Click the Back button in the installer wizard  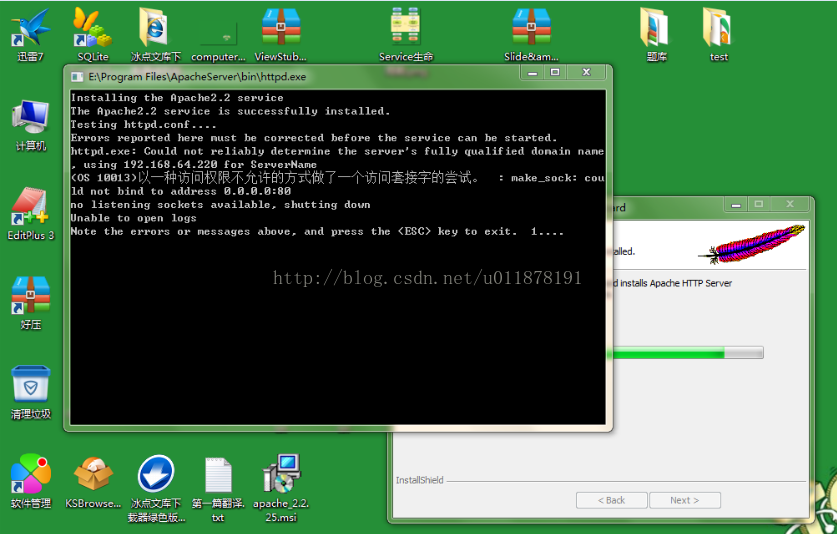tap(612, 500)
